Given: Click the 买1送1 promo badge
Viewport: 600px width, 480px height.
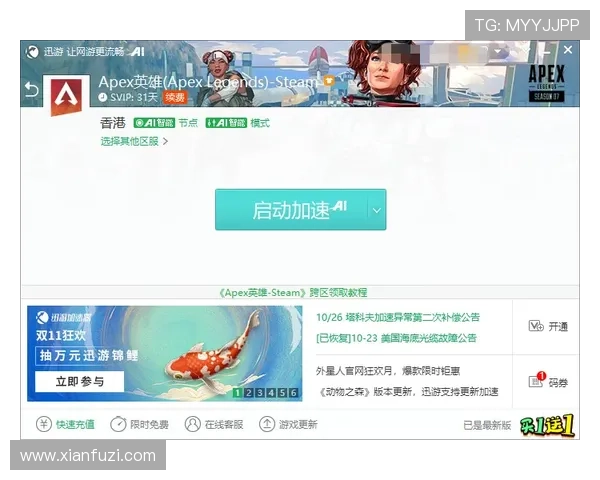Looking at the screenshot, I should click(547, 425).
